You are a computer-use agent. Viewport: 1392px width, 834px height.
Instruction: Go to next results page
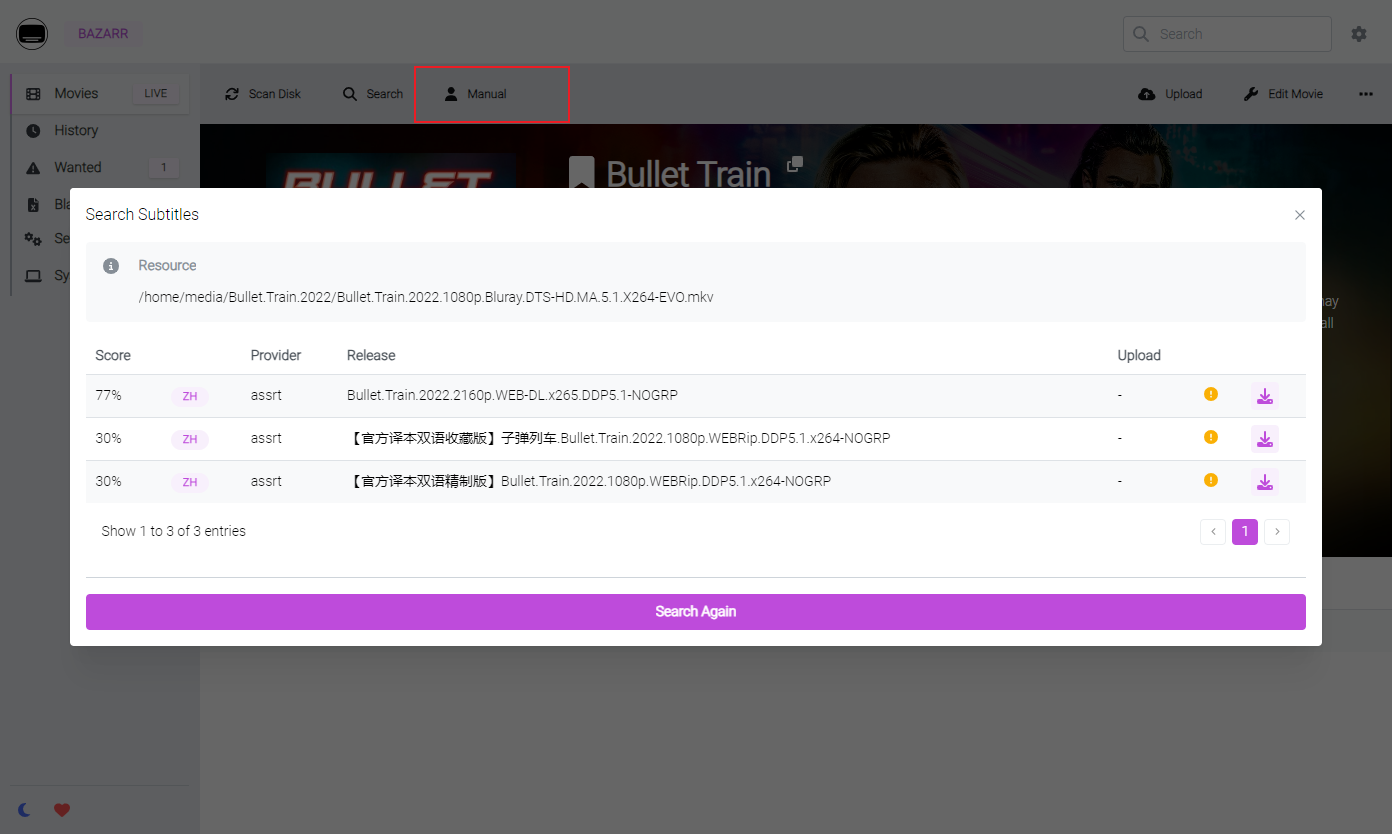click(x=1277, y=532)
